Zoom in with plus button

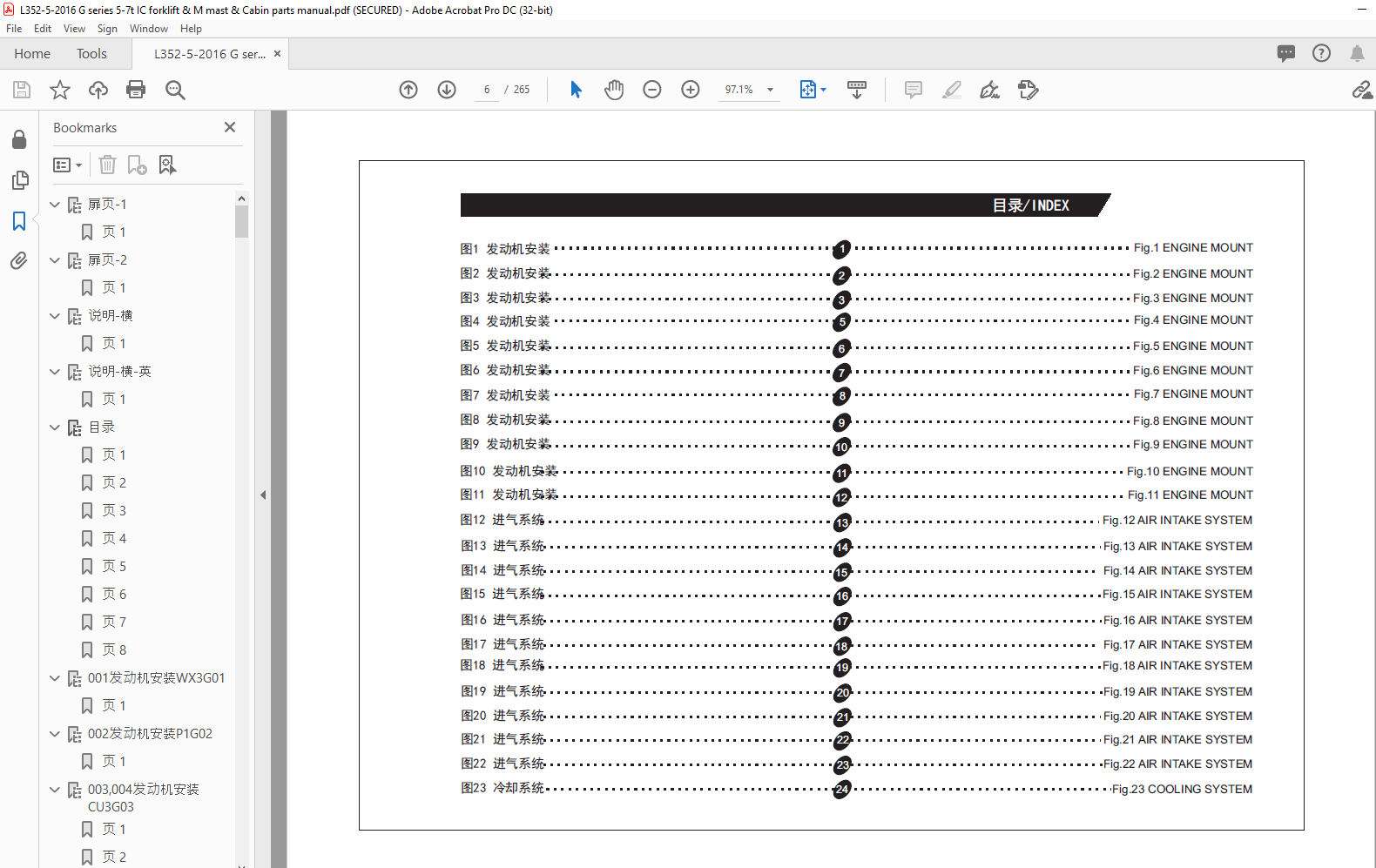click(691, 90)
